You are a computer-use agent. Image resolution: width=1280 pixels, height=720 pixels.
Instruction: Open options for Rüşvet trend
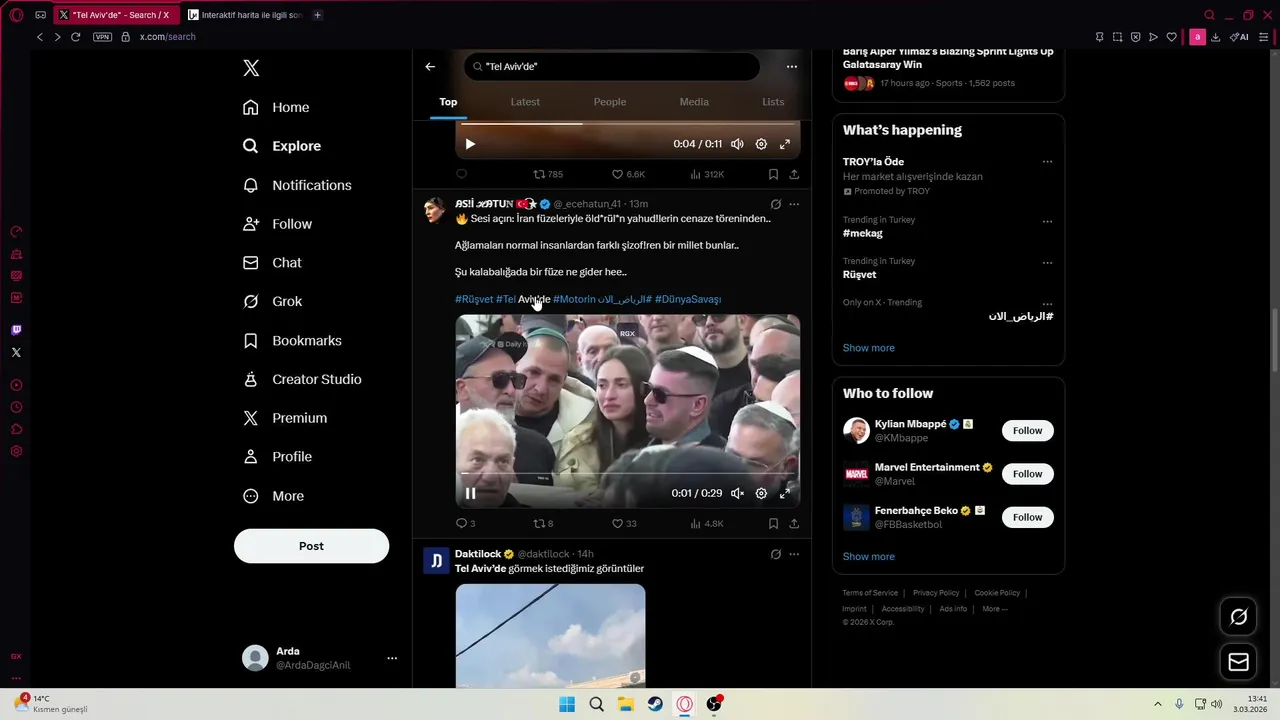coord(1047,263)
